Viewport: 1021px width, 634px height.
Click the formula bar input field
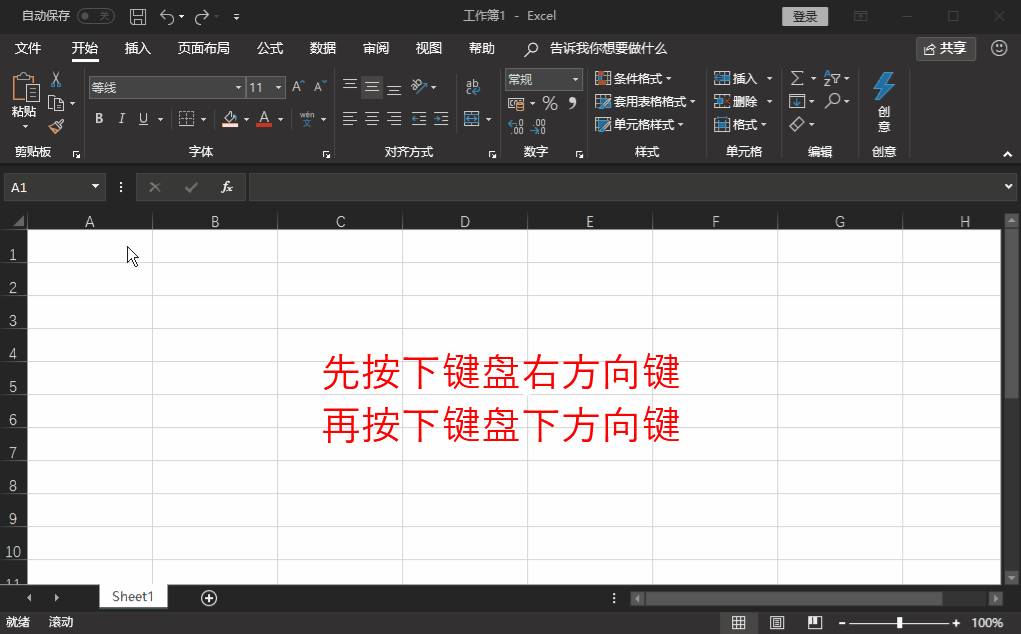(x=620, y=187)
